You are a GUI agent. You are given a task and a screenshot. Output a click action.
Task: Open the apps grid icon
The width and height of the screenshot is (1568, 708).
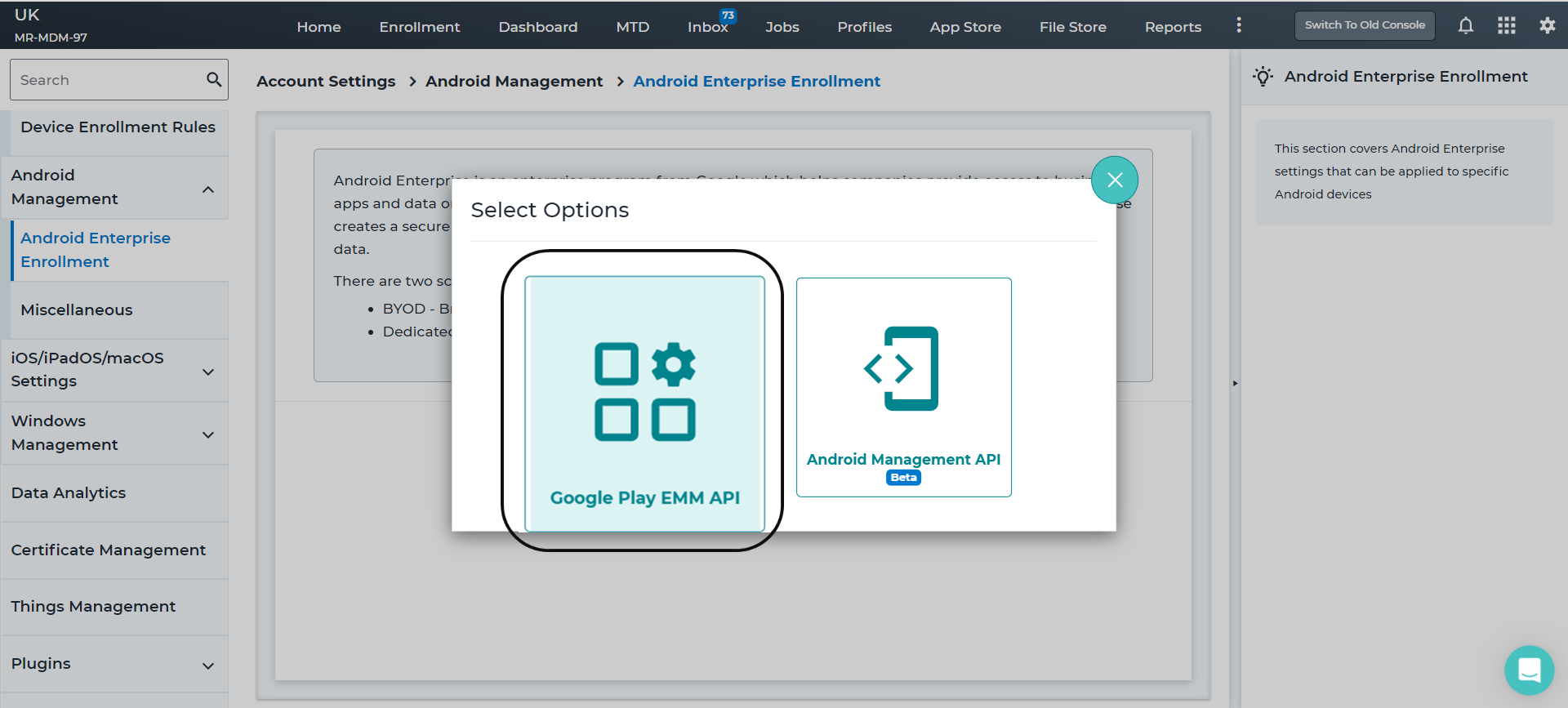pos(1507,26)
